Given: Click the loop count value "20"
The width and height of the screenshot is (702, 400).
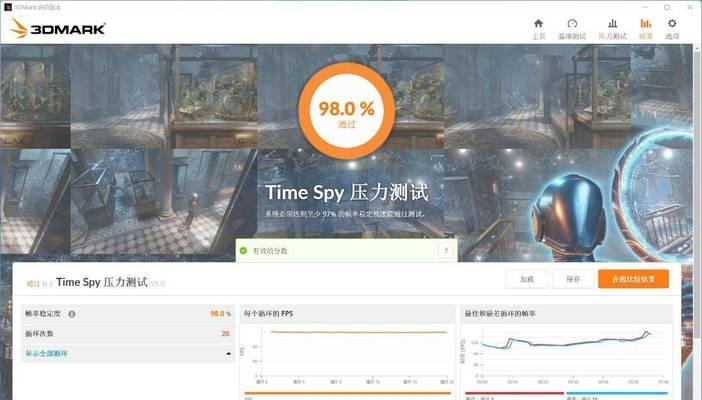Looking at the screenshot, I should [226, 334].
